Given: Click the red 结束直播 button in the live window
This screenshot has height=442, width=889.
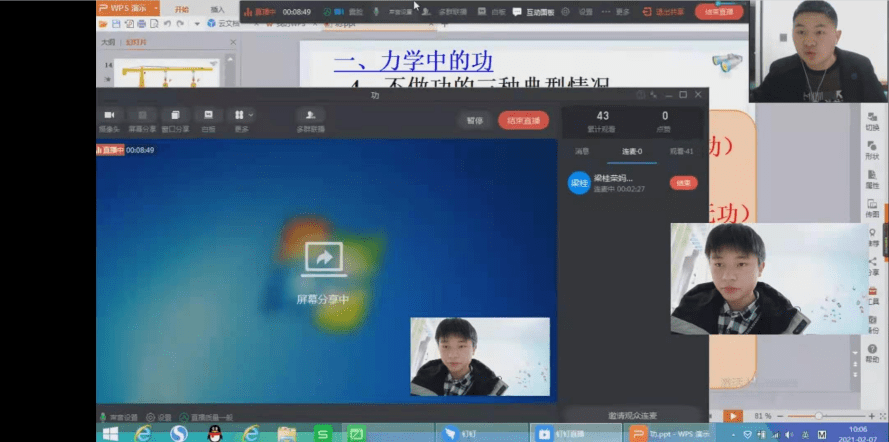Looking at the screenshot, I should point(523,120).
